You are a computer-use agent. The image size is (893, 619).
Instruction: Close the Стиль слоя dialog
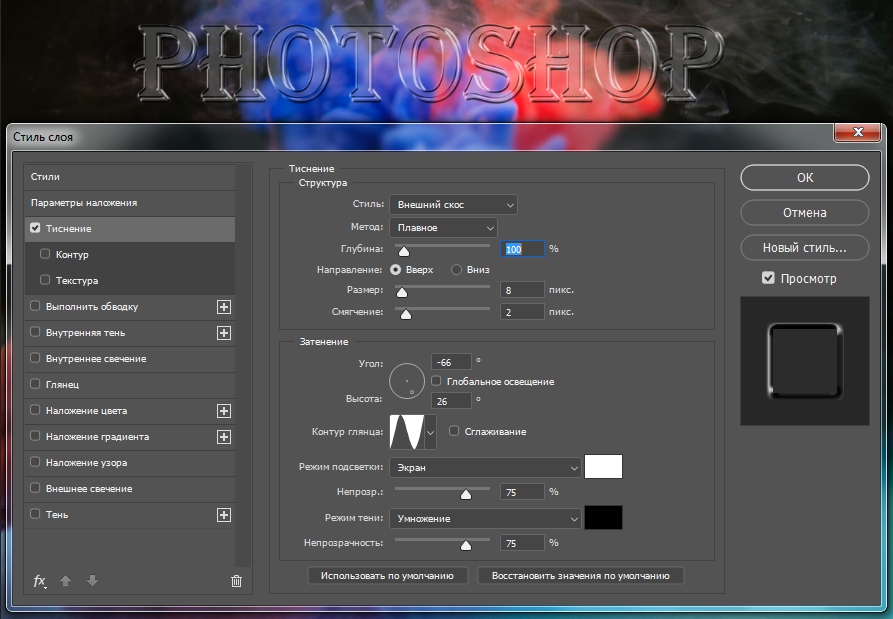[x=858, y=132]
